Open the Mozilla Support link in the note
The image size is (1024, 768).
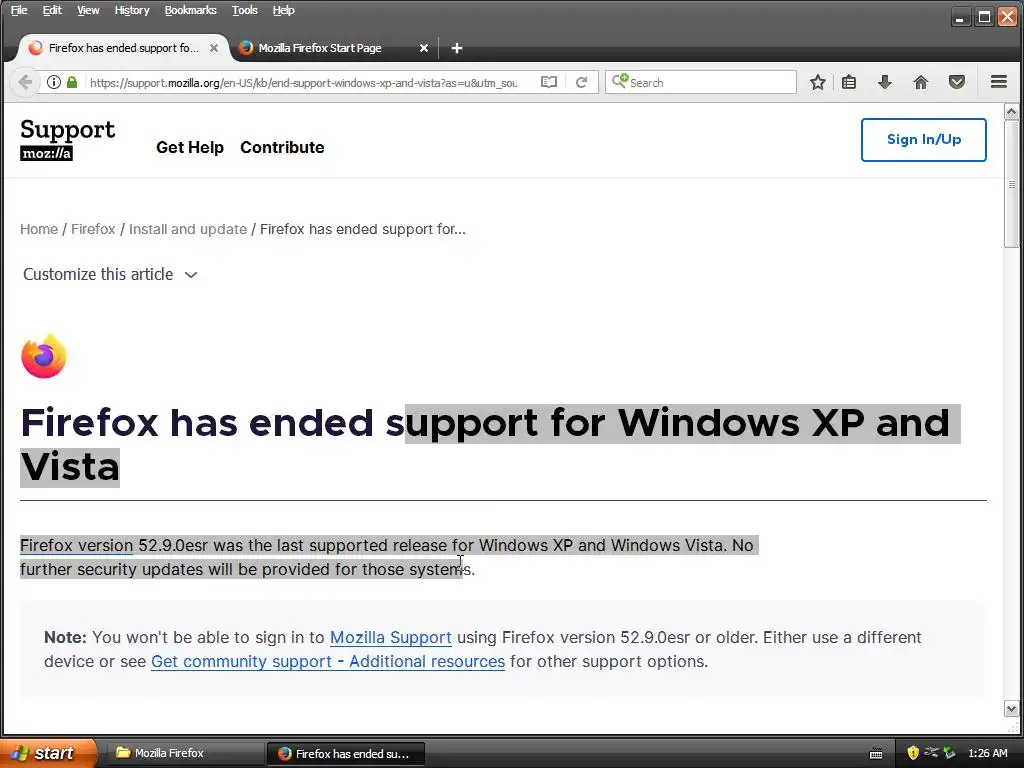pos(391,637)
